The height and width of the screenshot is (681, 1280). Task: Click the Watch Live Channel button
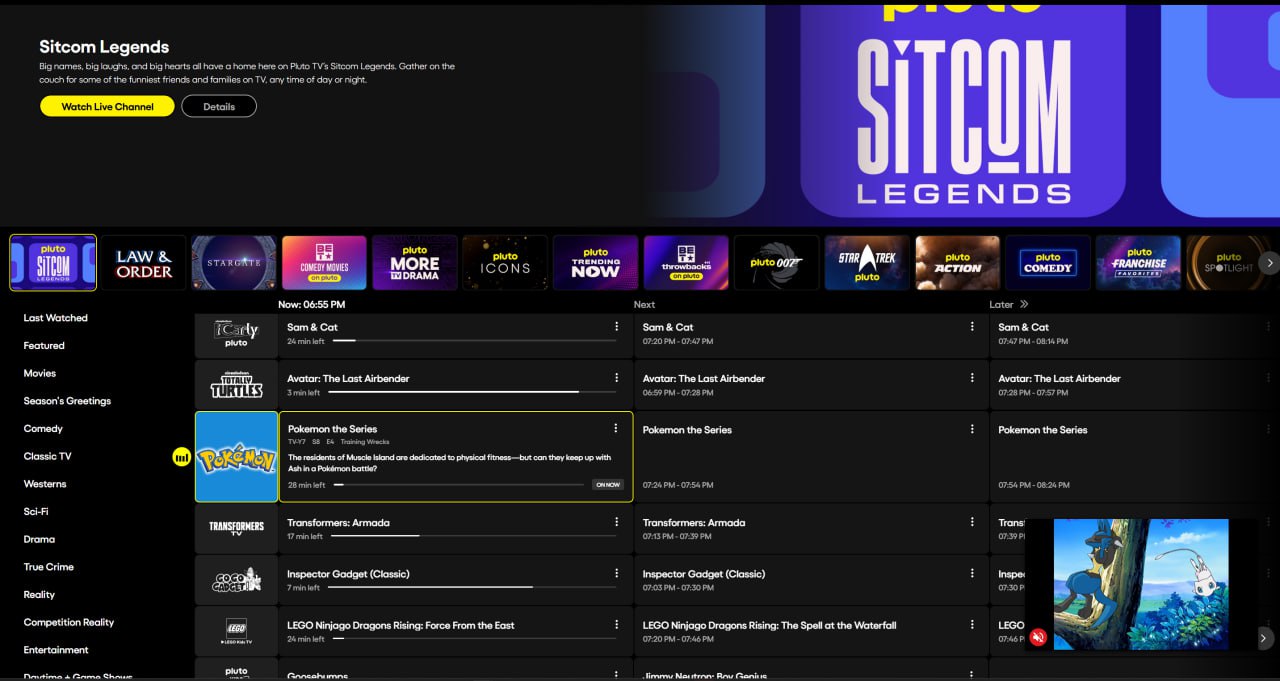click(107, 106)
